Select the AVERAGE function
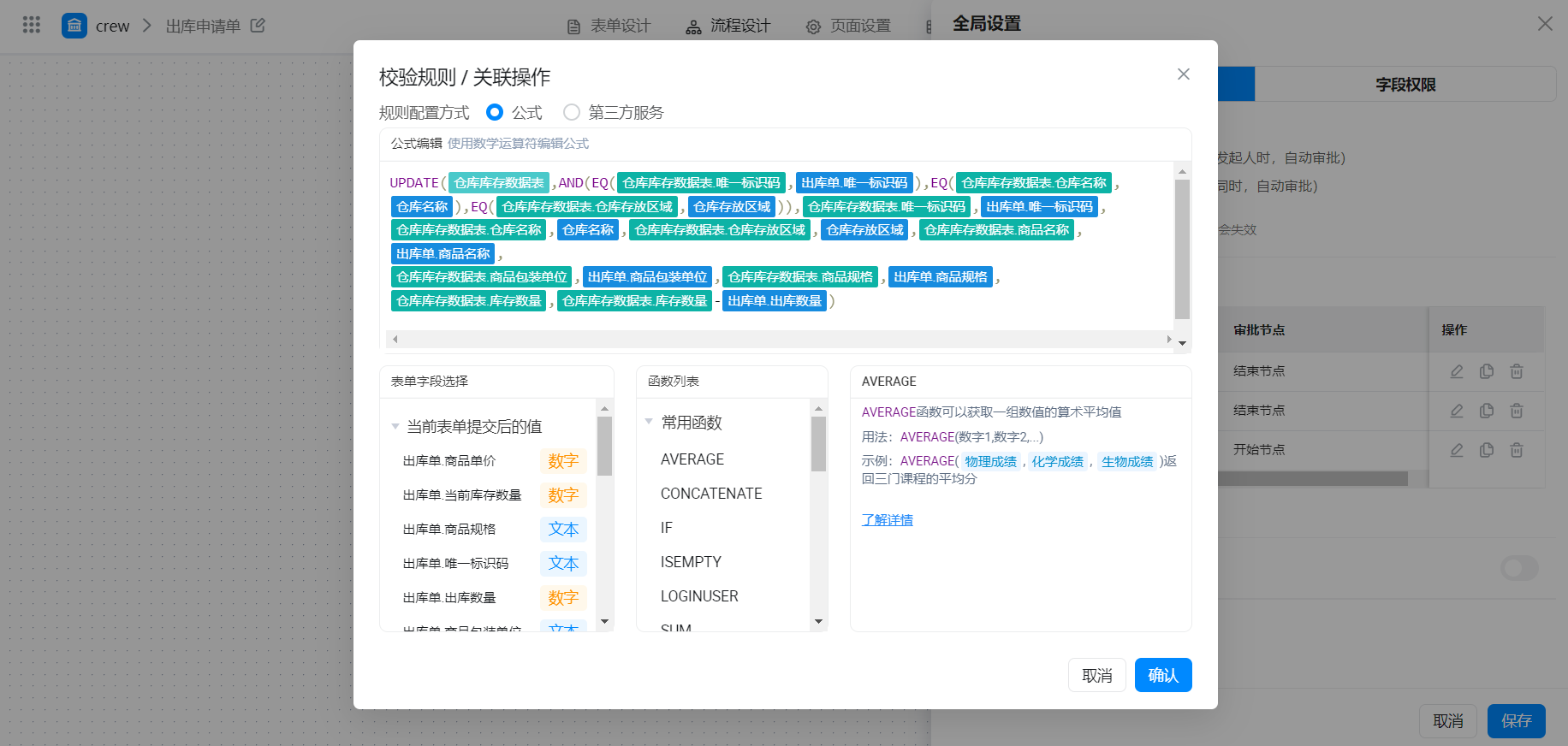Screen dimensions: 1568x746 point(692,459)
